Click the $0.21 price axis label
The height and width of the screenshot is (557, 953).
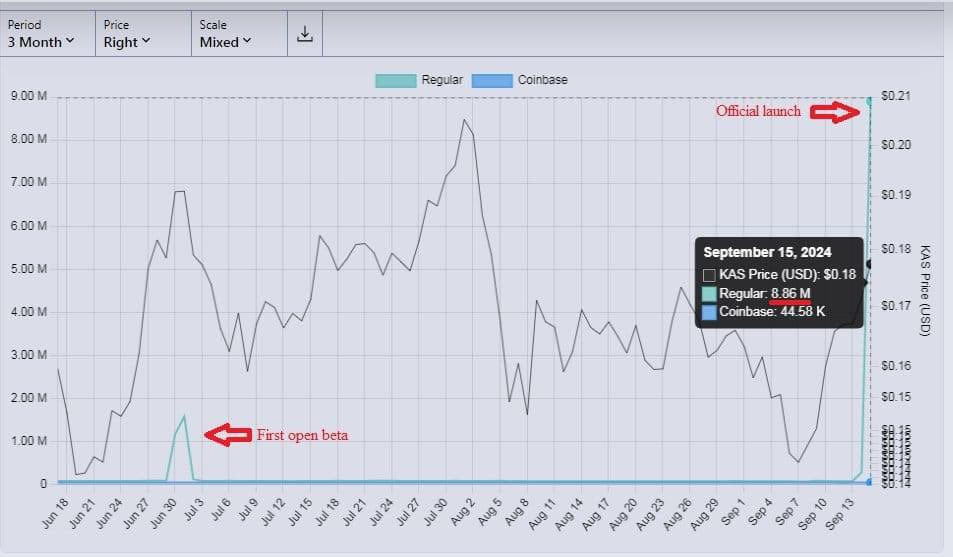[896, 96]
